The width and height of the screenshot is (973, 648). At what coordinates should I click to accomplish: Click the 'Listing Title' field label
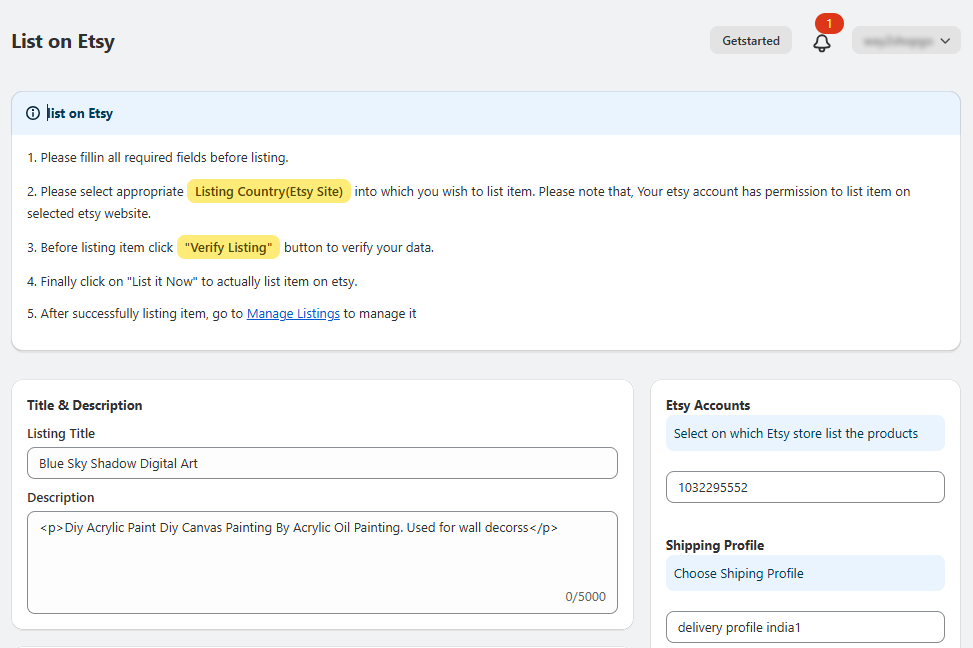click(x=61, y=433)
